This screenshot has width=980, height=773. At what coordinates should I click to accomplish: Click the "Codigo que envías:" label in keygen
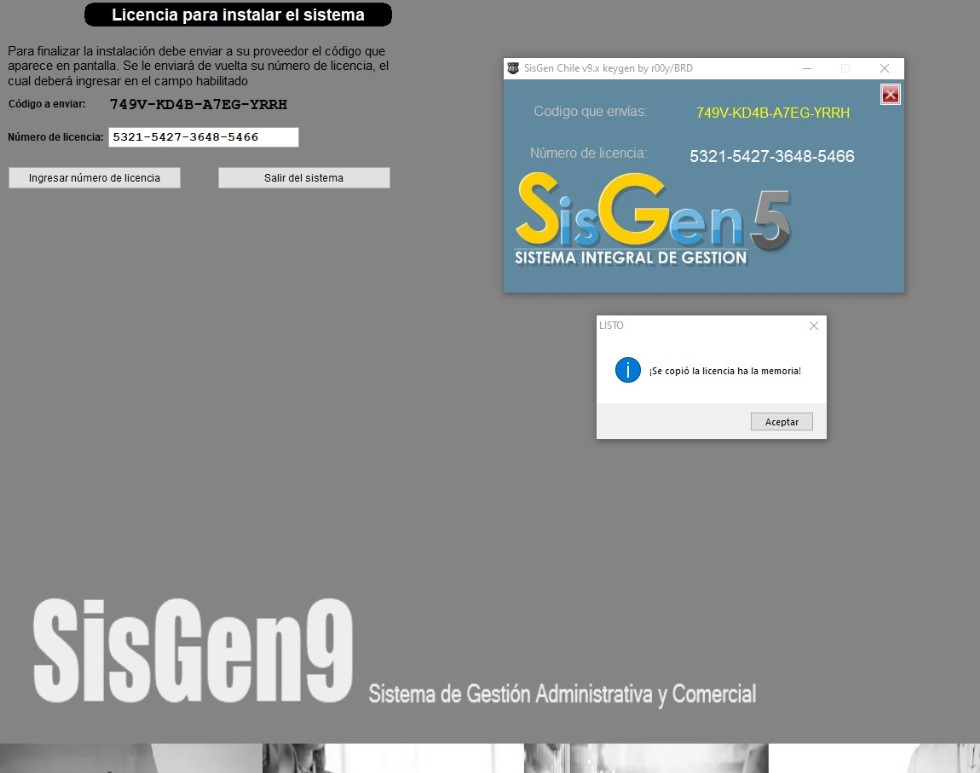(591, 111)
